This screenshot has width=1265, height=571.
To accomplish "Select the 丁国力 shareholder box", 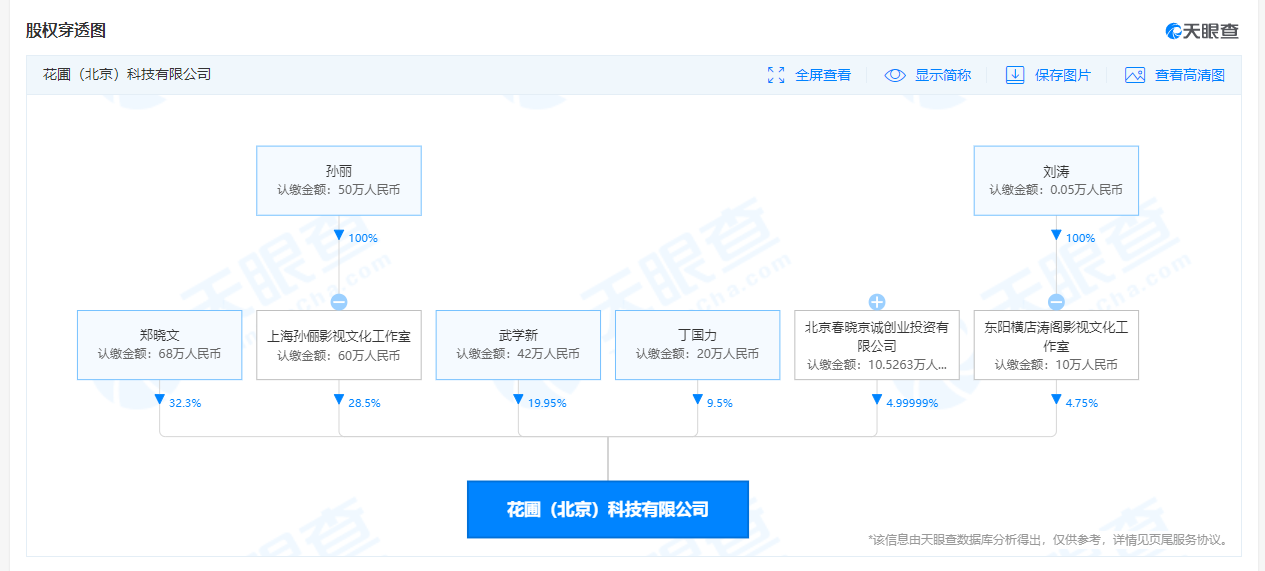I will [x=697, y=345].
